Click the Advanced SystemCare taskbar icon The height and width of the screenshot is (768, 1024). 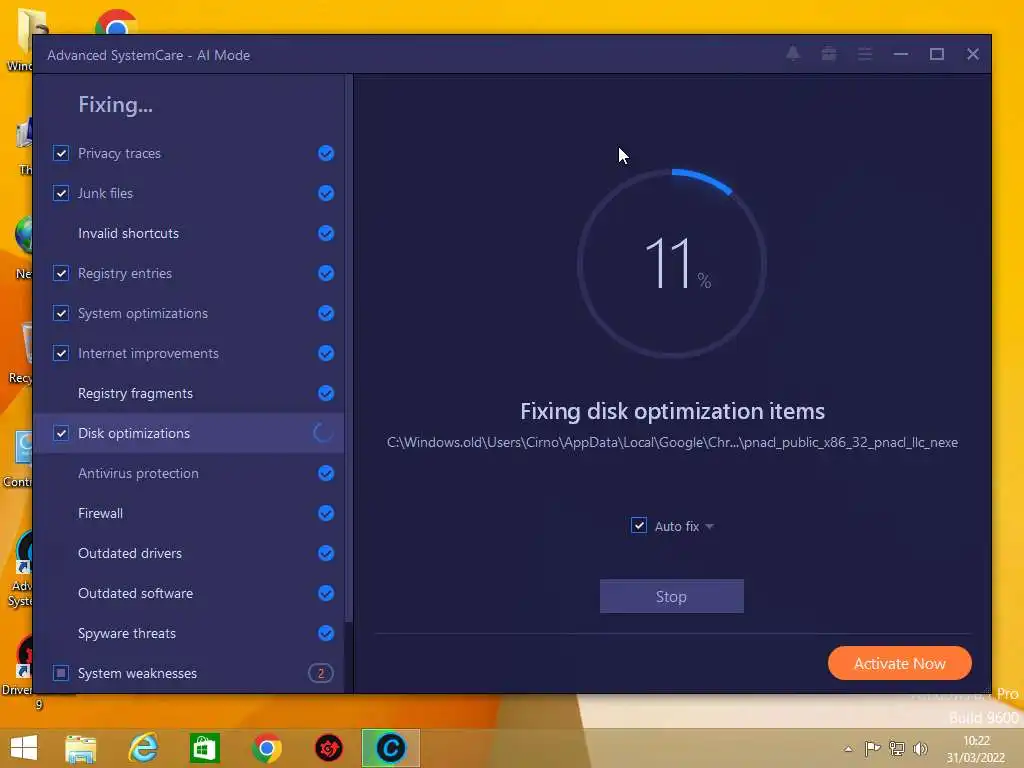[391, 748]
